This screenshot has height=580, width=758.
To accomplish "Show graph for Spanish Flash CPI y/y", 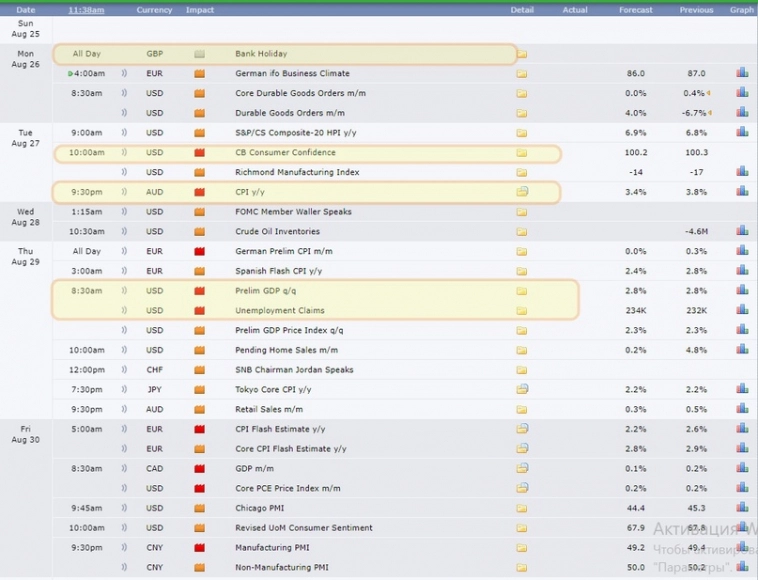I will tap(743, 270).
